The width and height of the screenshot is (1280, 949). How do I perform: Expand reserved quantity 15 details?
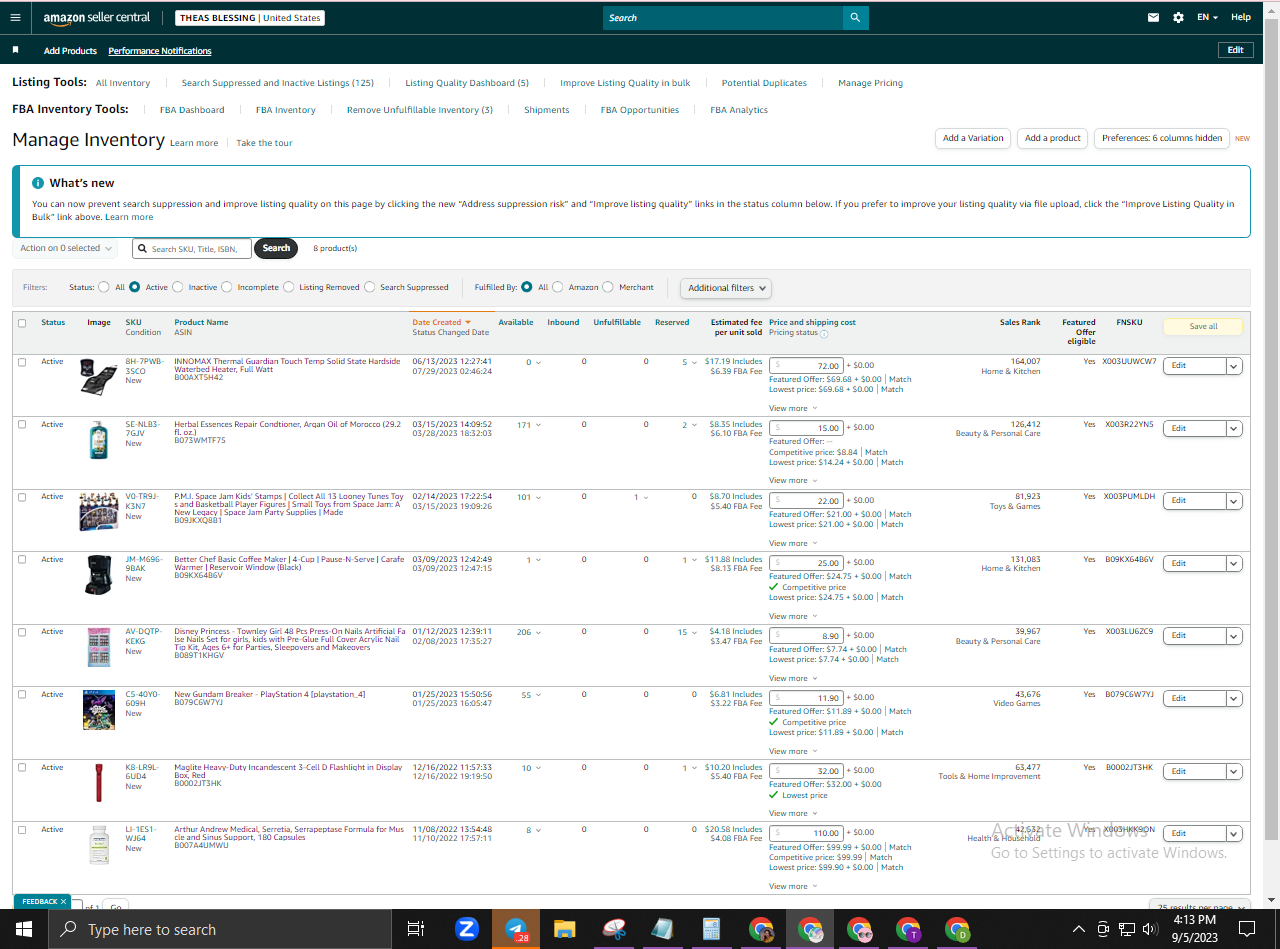tap(687, 632)
